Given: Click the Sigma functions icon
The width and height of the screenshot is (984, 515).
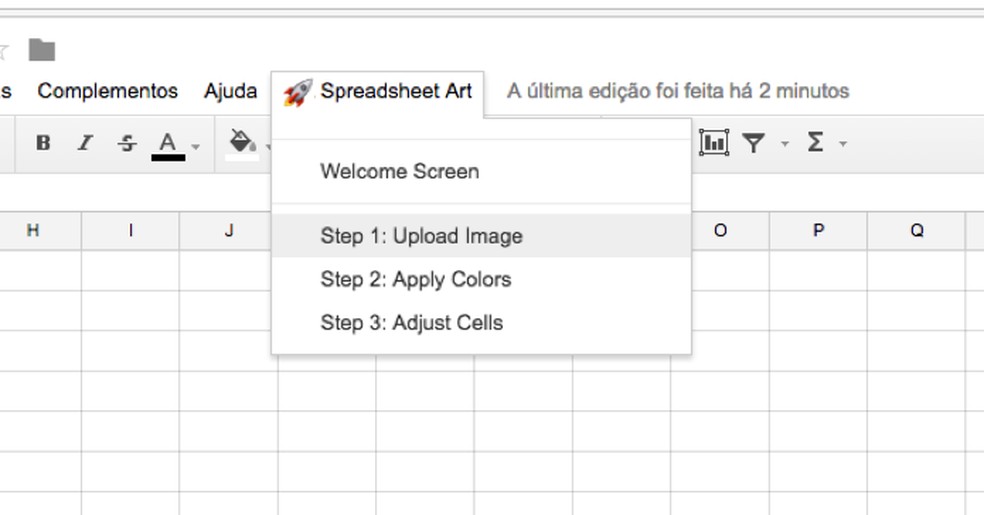Looking at the screenshot, I should click(x=815, y=143).
